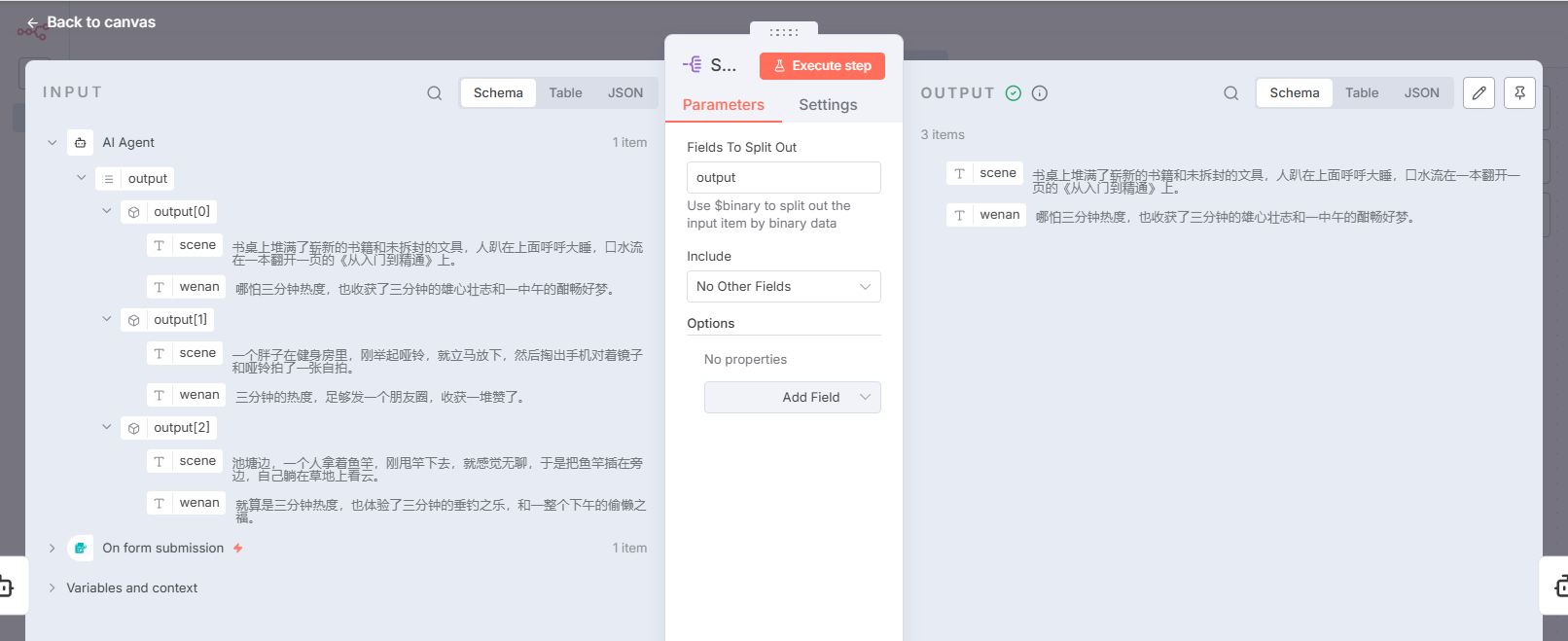Screen dimensions: 1568x641
Task: Click the list icon beside output
Action: point(108,179)
